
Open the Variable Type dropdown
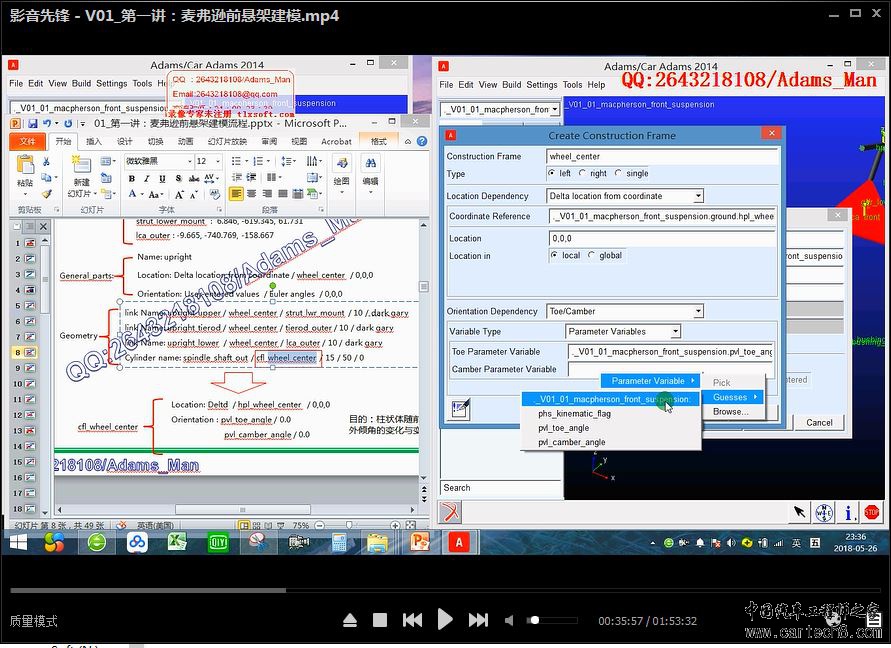(x=675, y=331)
